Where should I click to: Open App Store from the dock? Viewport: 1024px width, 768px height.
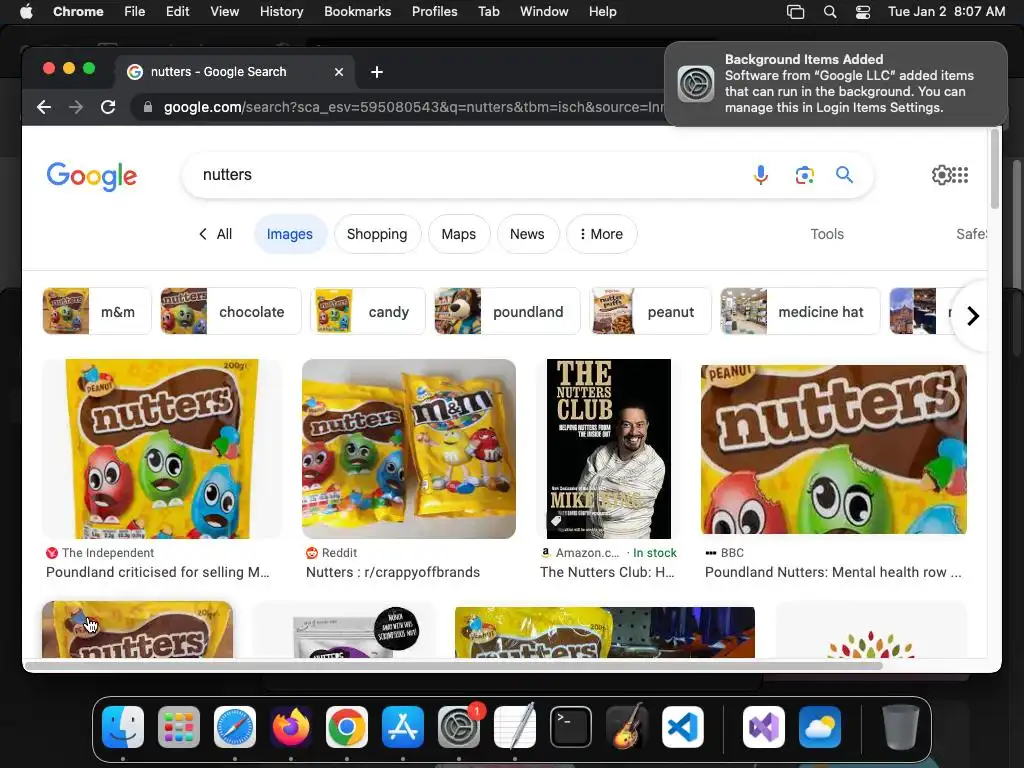tap(403, 727)
